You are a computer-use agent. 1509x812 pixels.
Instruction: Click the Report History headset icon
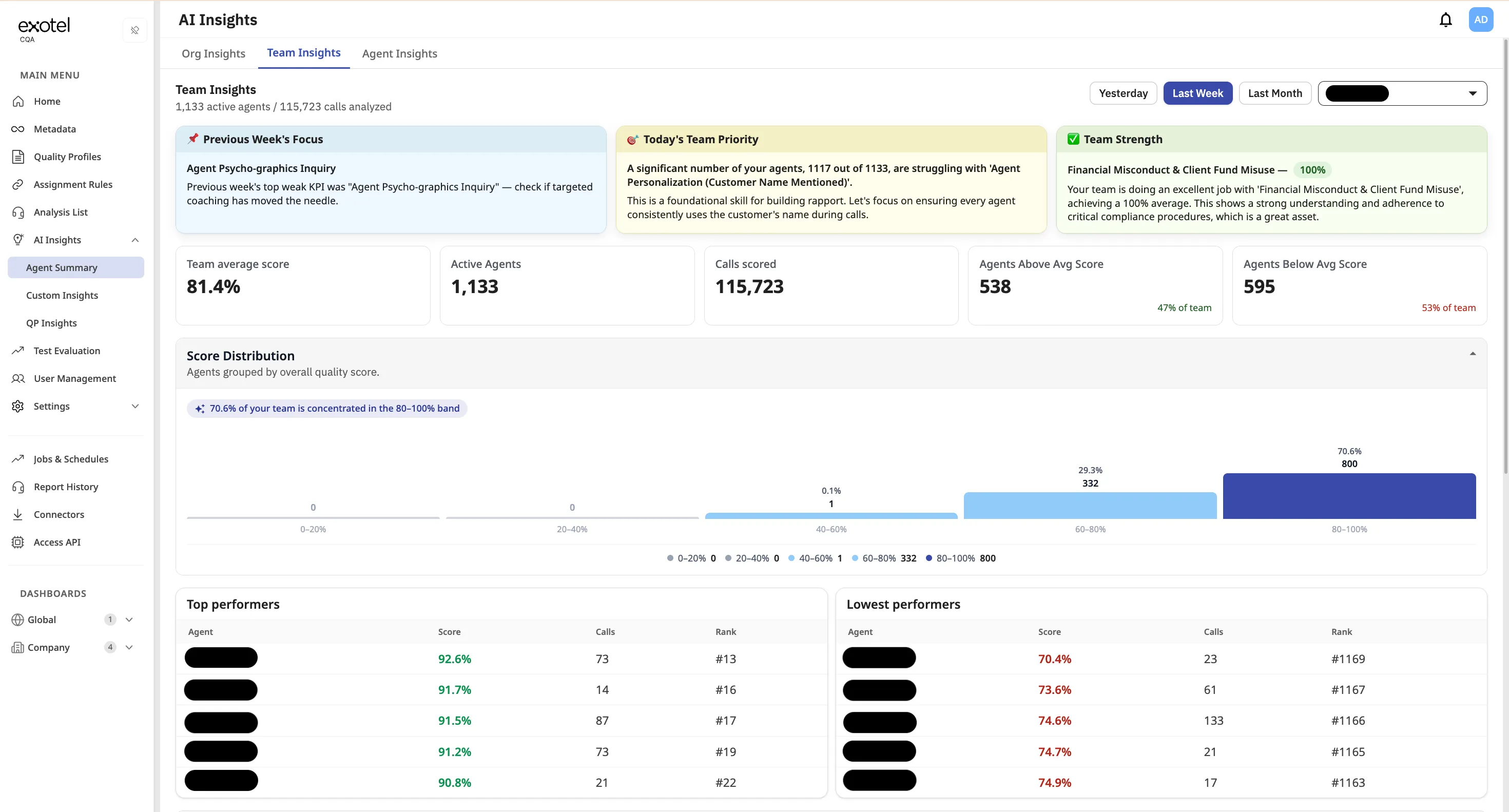point(18,487)
